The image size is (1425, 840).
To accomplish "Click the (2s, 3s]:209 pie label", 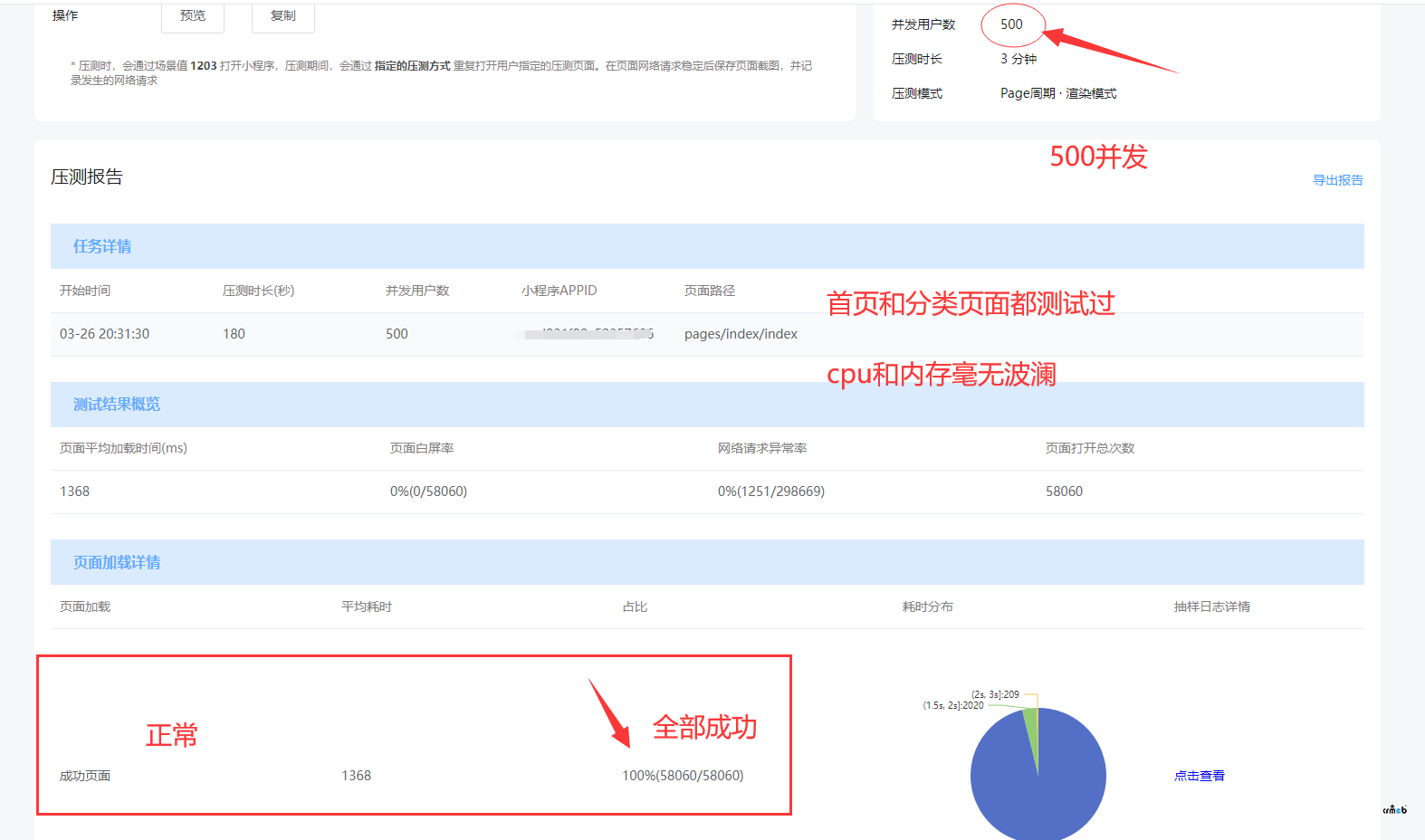I will pyautogui.click(x=995, y=694).
